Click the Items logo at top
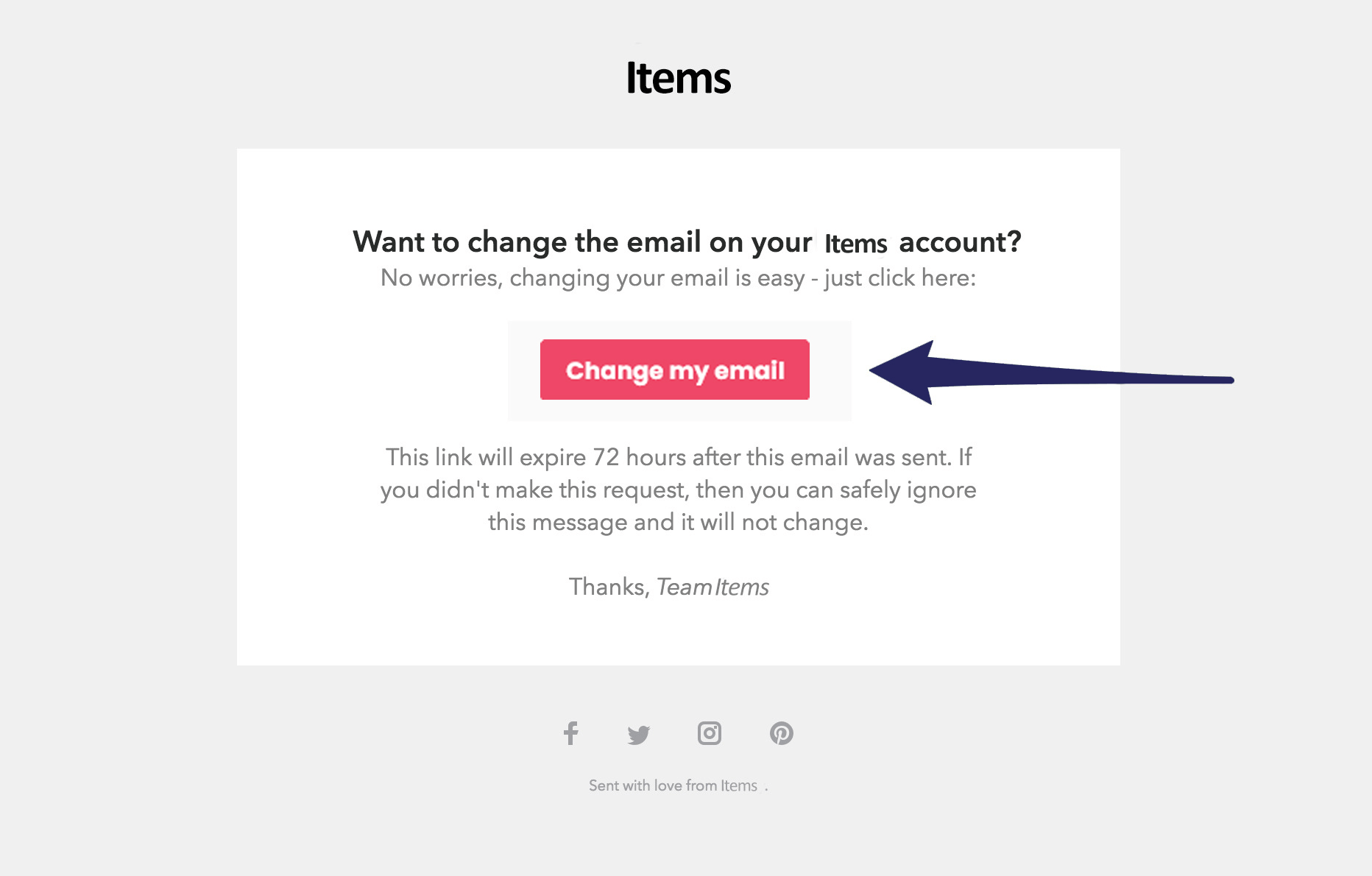Viewport: 1372px width, 876px height. tap(678, 78)
